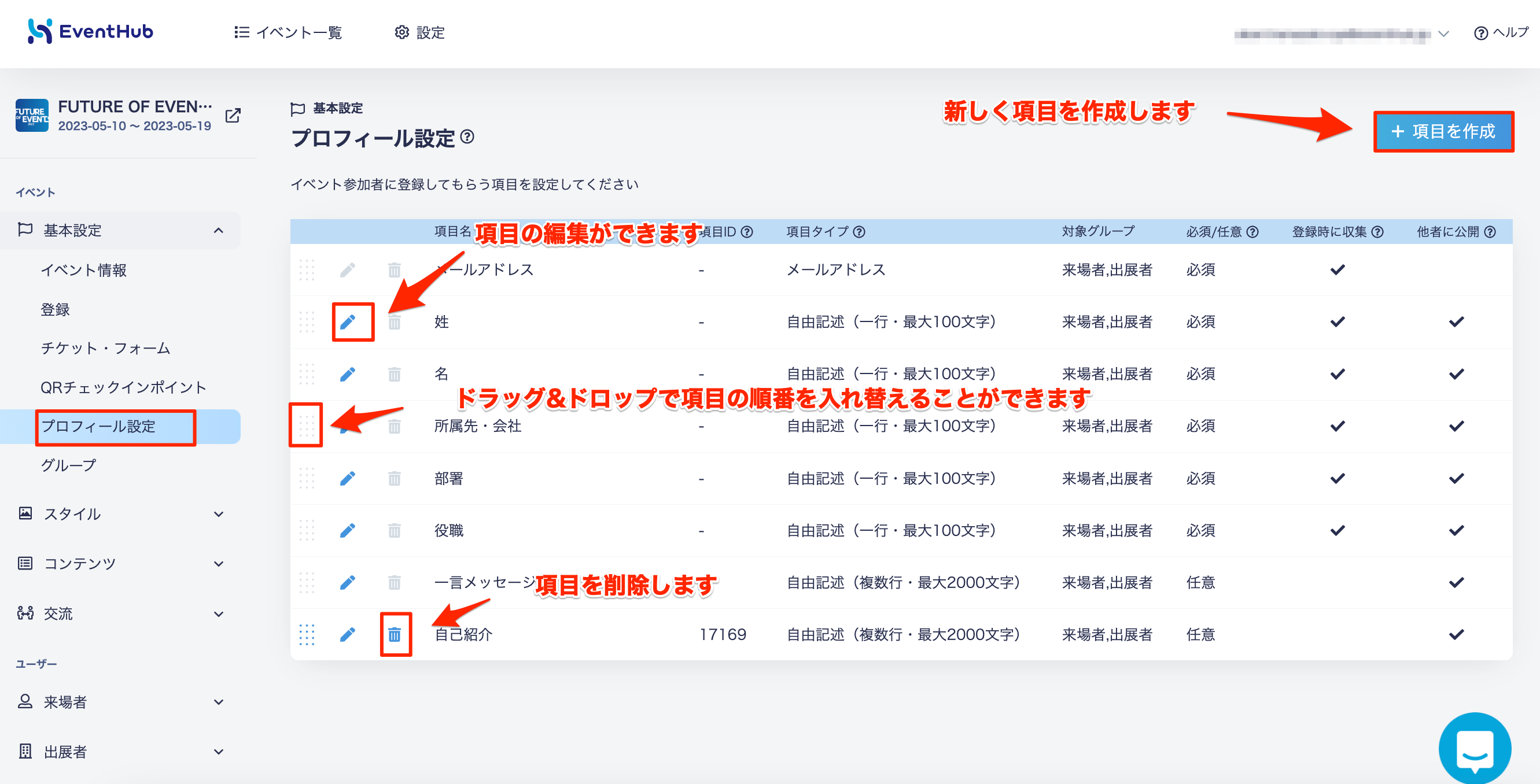This screenshot has height=784, width=1540.
Task: Click the pencil edit icon for 姓 row
Action: click(347, 322)
